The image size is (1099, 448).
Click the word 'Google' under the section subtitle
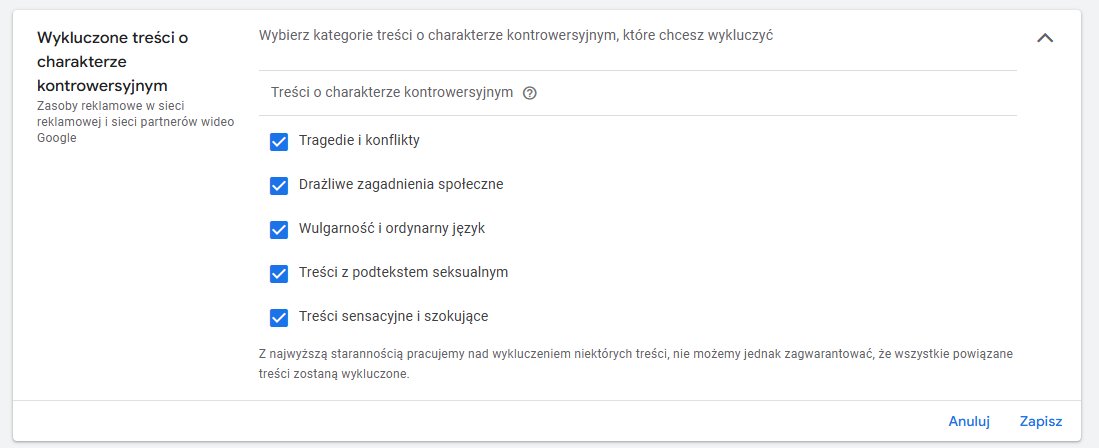tap(57, 138)
